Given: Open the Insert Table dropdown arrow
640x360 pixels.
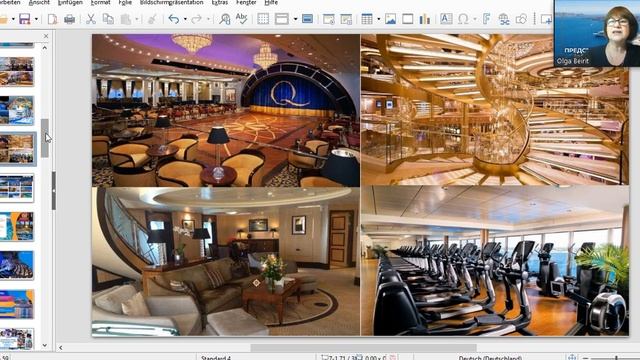Looking at the screenshot, I should point(378,19).
